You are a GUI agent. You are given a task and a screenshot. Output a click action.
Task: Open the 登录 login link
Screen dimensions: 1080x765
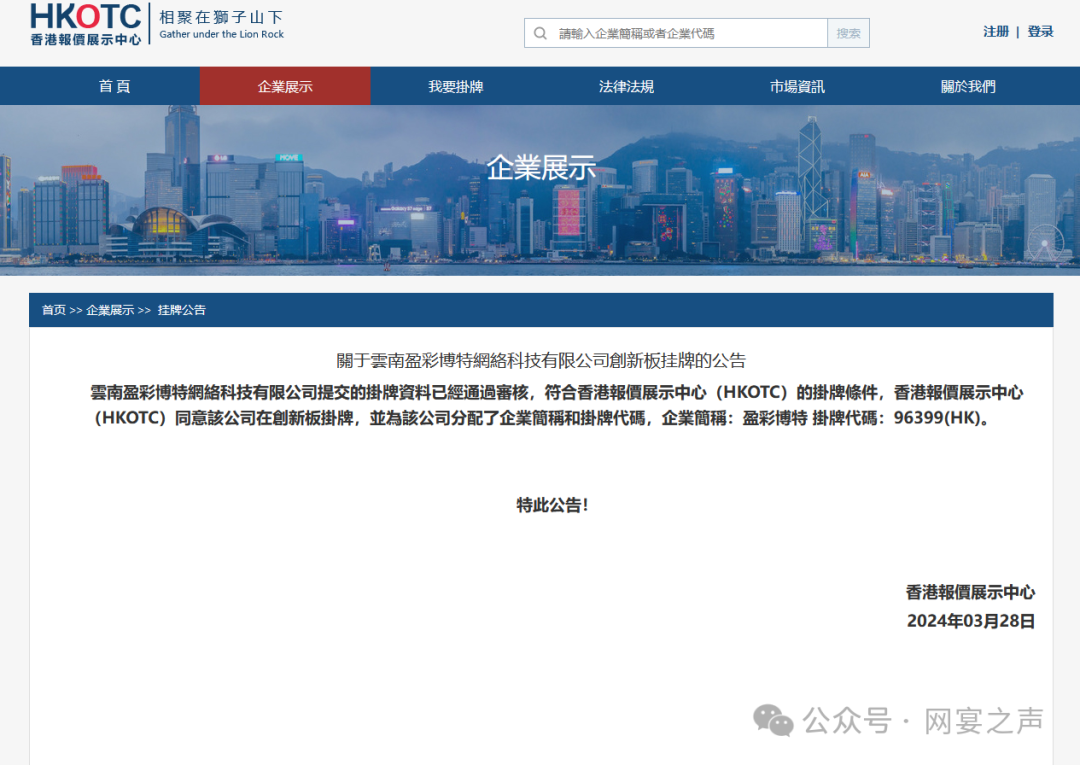click(1040, 32)
